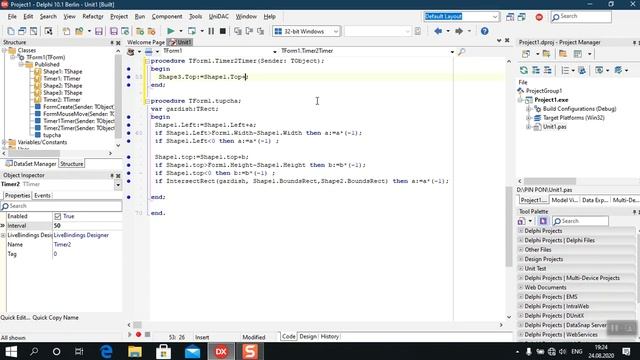Click the Quick Edit... link
The height and width of the screenshot is (360, 640).
point(15,318)
